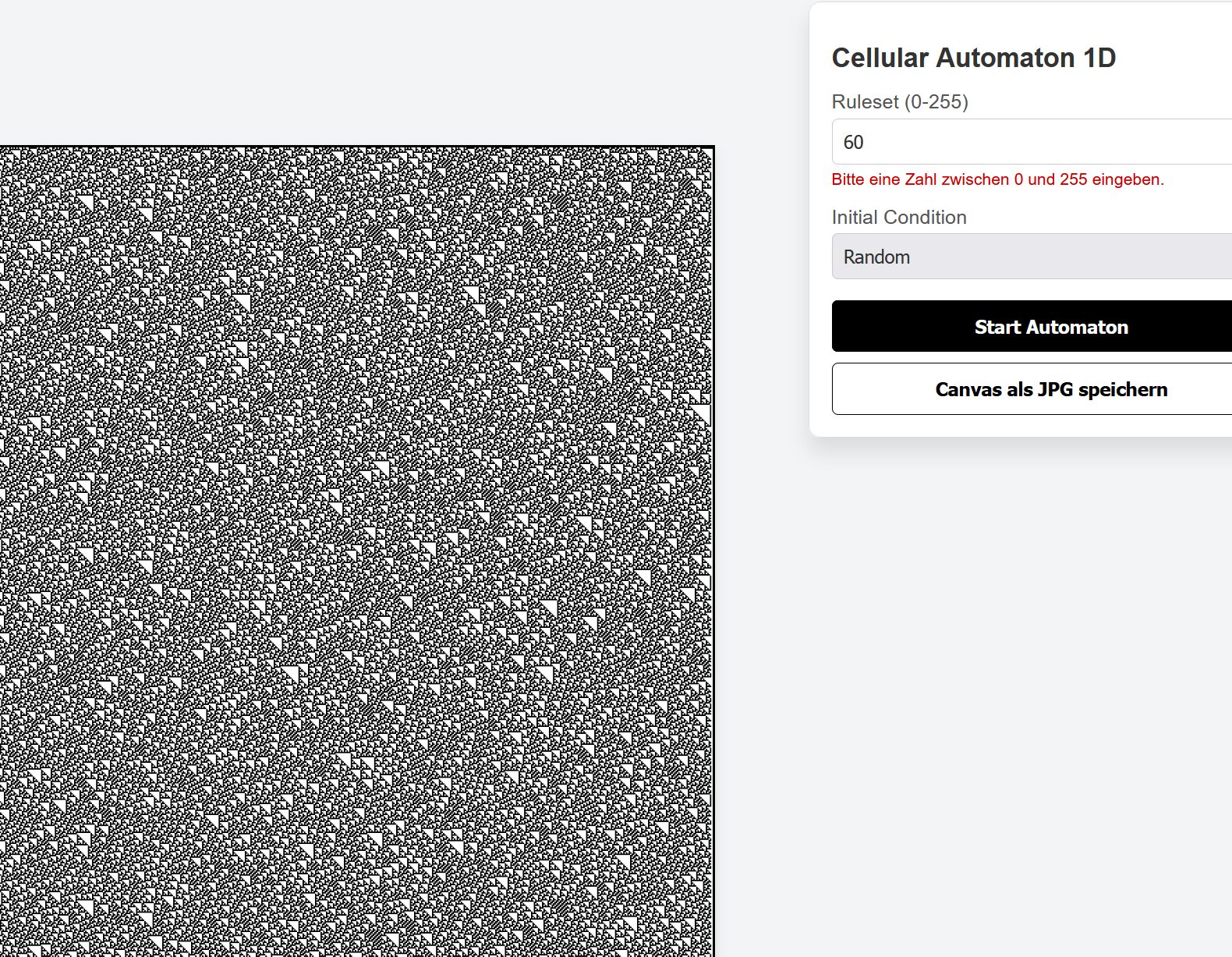Click empty gray background below control panel
The height and width of the screenshot is (957, 1232).
point(1014,663)
